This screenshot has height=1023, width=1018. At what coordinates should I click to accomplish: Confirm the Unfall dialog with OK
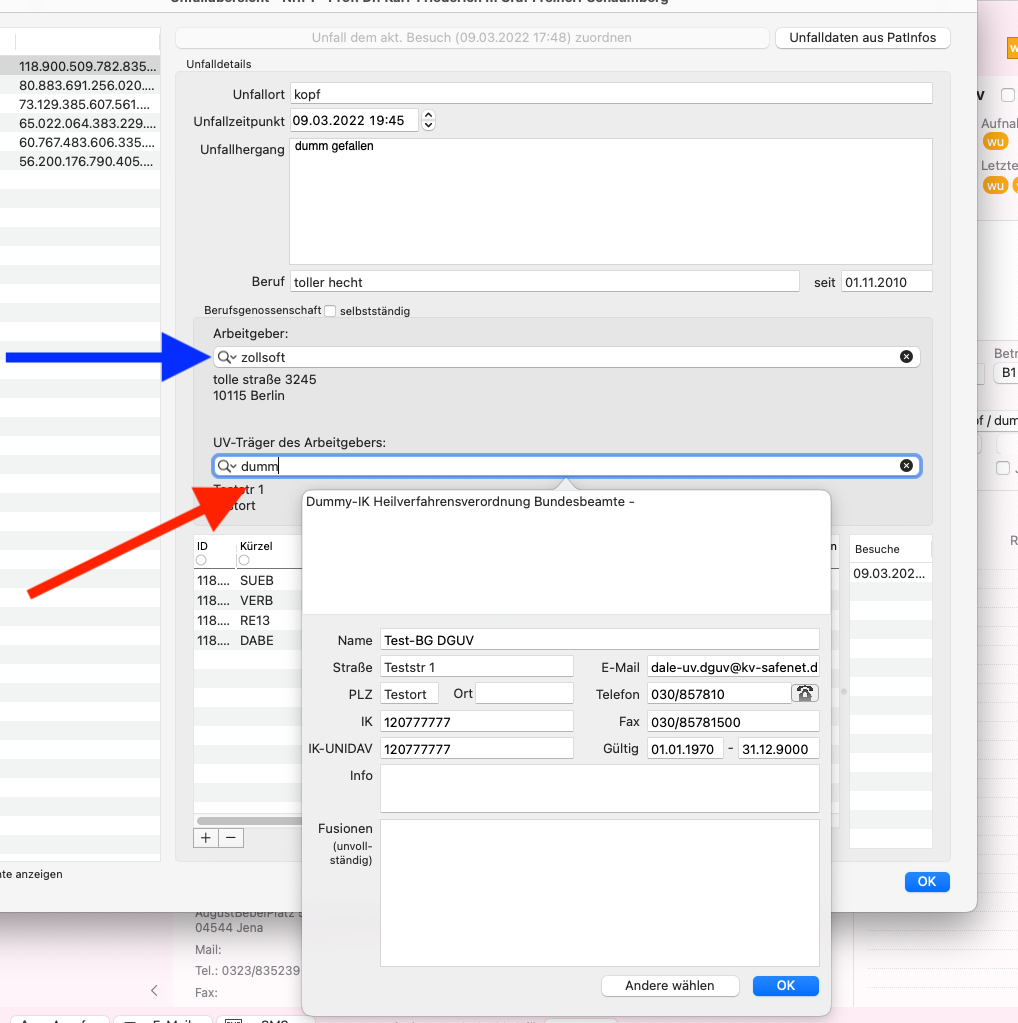click(927, 882)
